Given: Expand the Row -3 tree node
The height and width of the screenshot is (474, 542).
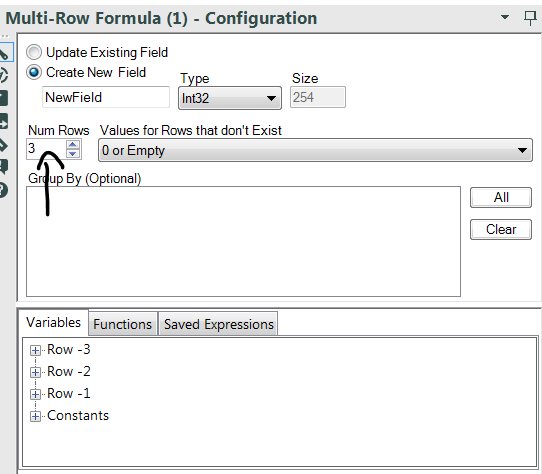Looking at the screenshot, I should pos(35,350).
